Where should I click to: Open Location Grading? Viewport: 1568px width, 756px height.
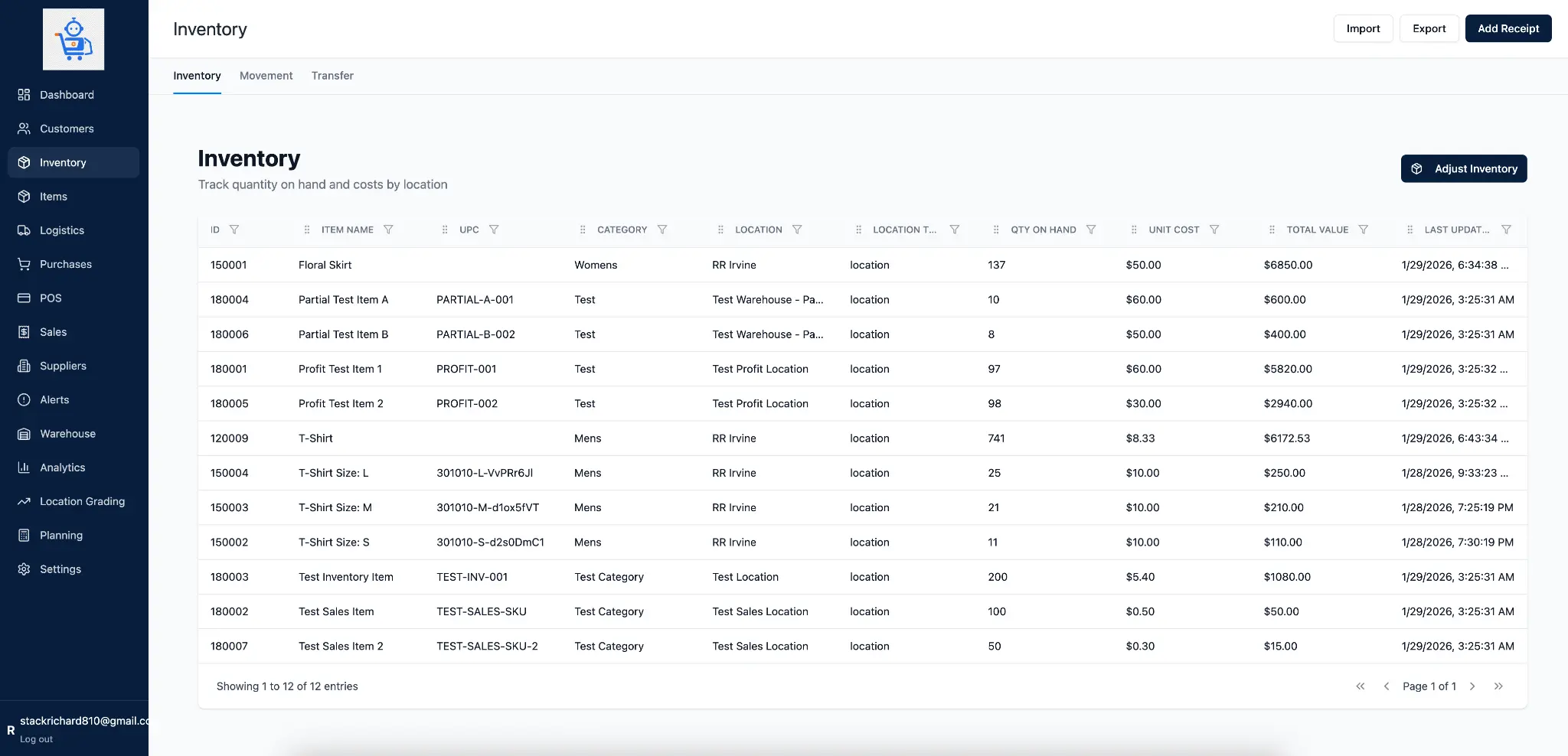pos(81,500)
